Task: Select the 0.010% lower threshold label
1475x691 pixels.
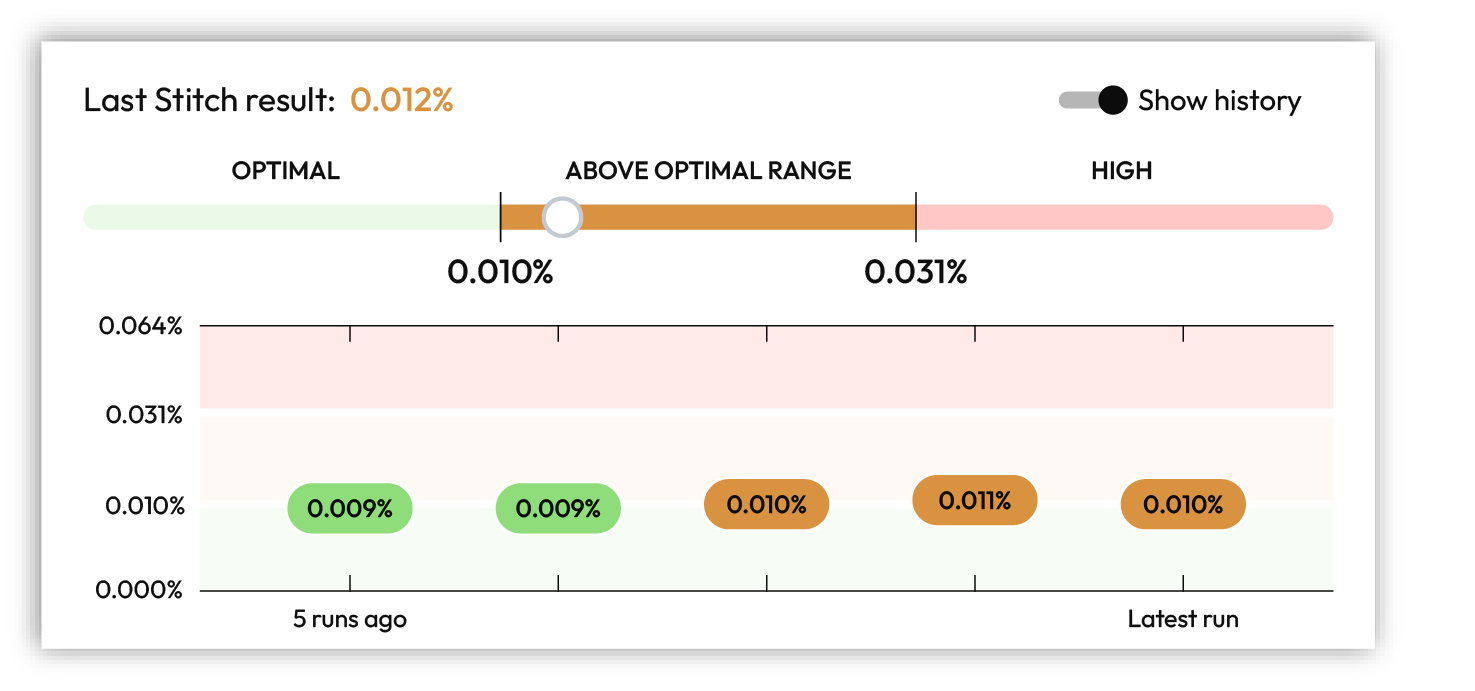Action: [501, 272]
